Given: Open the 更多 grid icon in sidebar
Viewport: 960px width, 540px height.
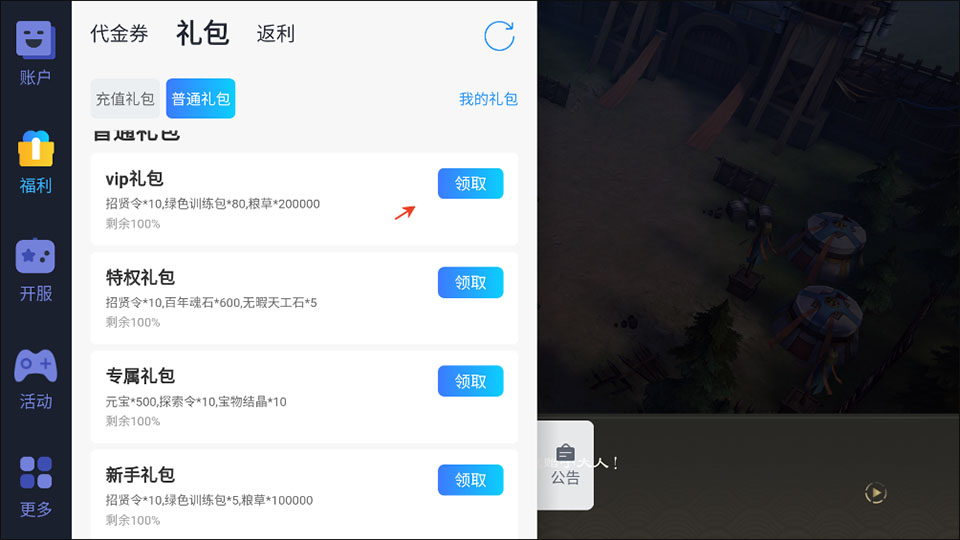Looking at the screenshot, I should pos(36,472).
